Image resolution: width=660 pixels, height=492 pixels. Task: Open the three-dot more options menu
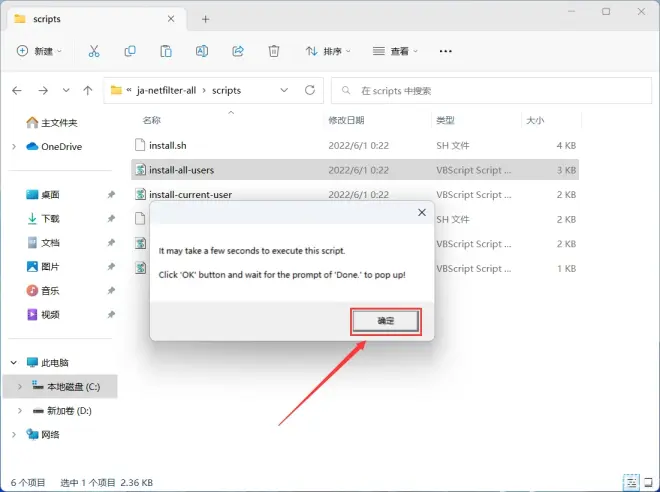click(x=445, y=51)
